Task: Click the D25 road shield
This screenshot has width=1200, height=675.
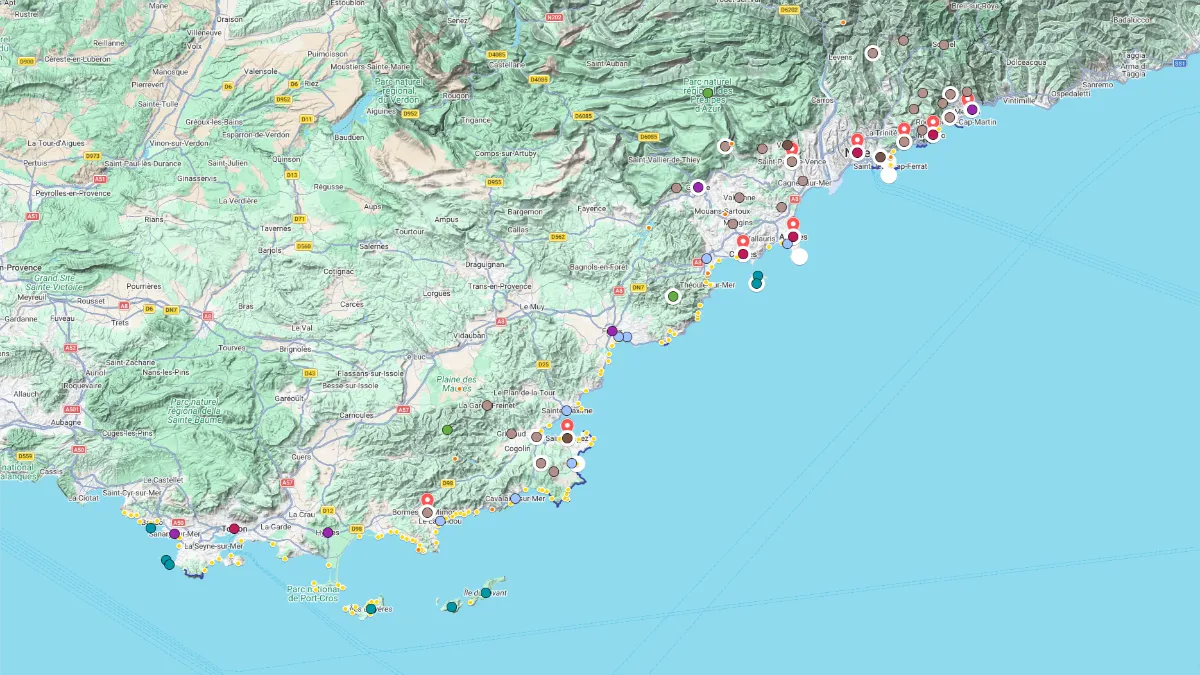Action: 544,365
